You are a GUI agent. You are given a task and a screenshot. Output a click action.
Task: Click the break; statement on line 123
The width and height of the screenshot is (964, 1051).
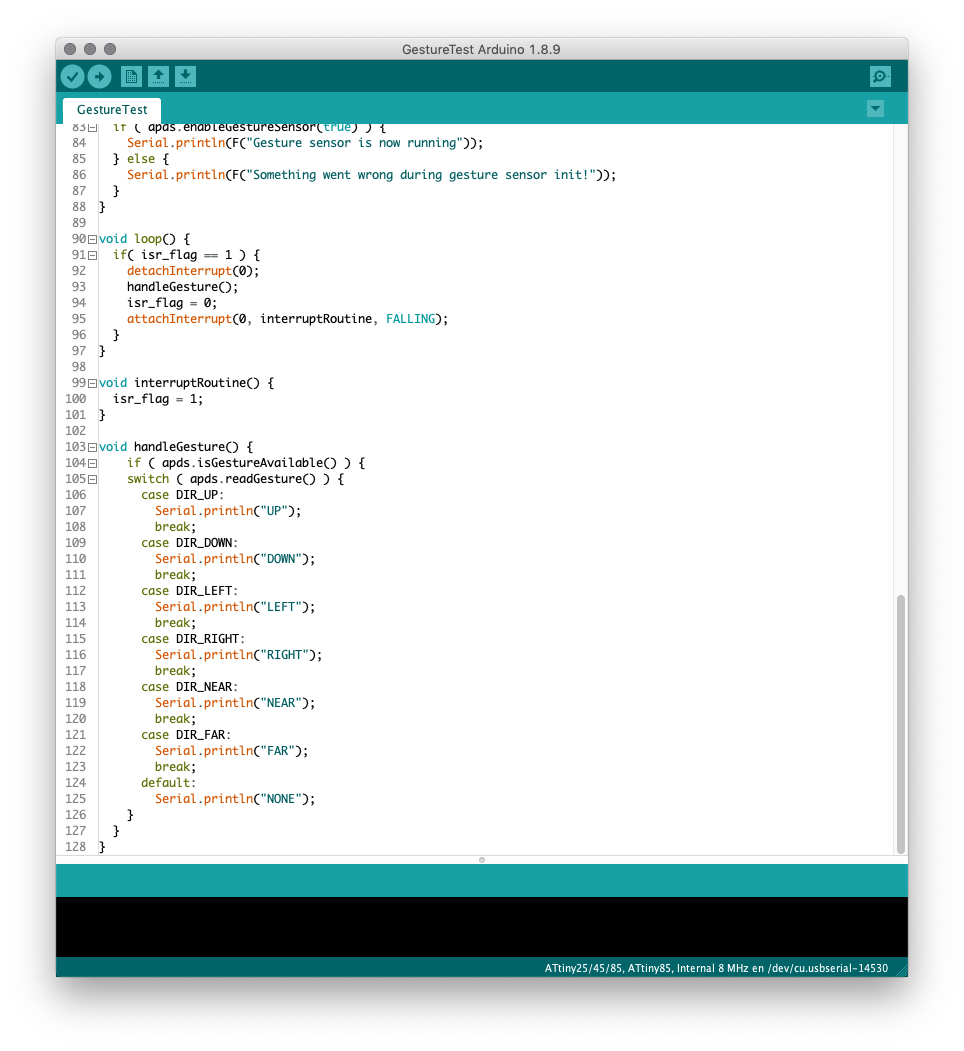coord(175,767)
